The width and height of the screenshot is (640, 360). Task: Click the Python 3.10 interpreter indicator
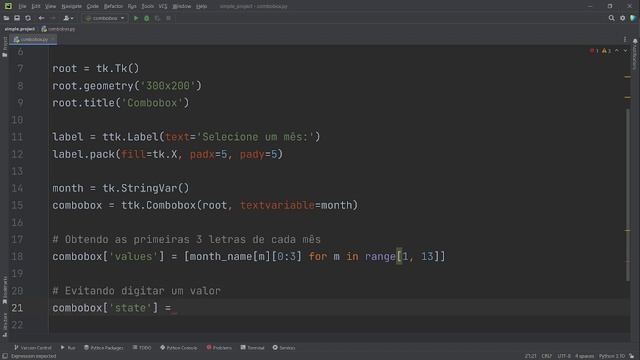point(612,356)
